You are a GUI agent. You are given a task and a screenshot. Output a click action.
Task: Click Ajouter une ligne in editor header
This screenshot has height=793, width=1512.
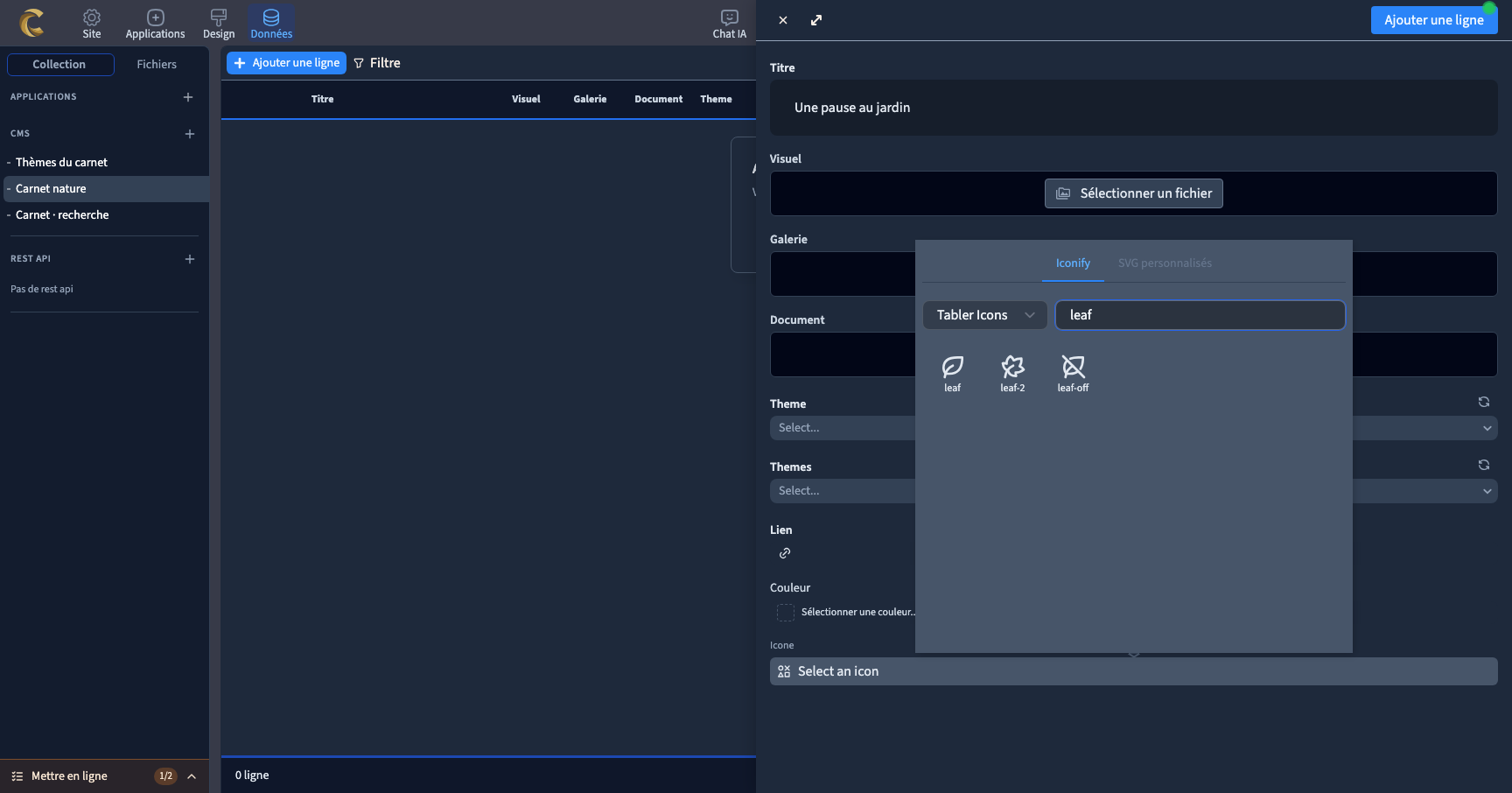point(1434,20)
